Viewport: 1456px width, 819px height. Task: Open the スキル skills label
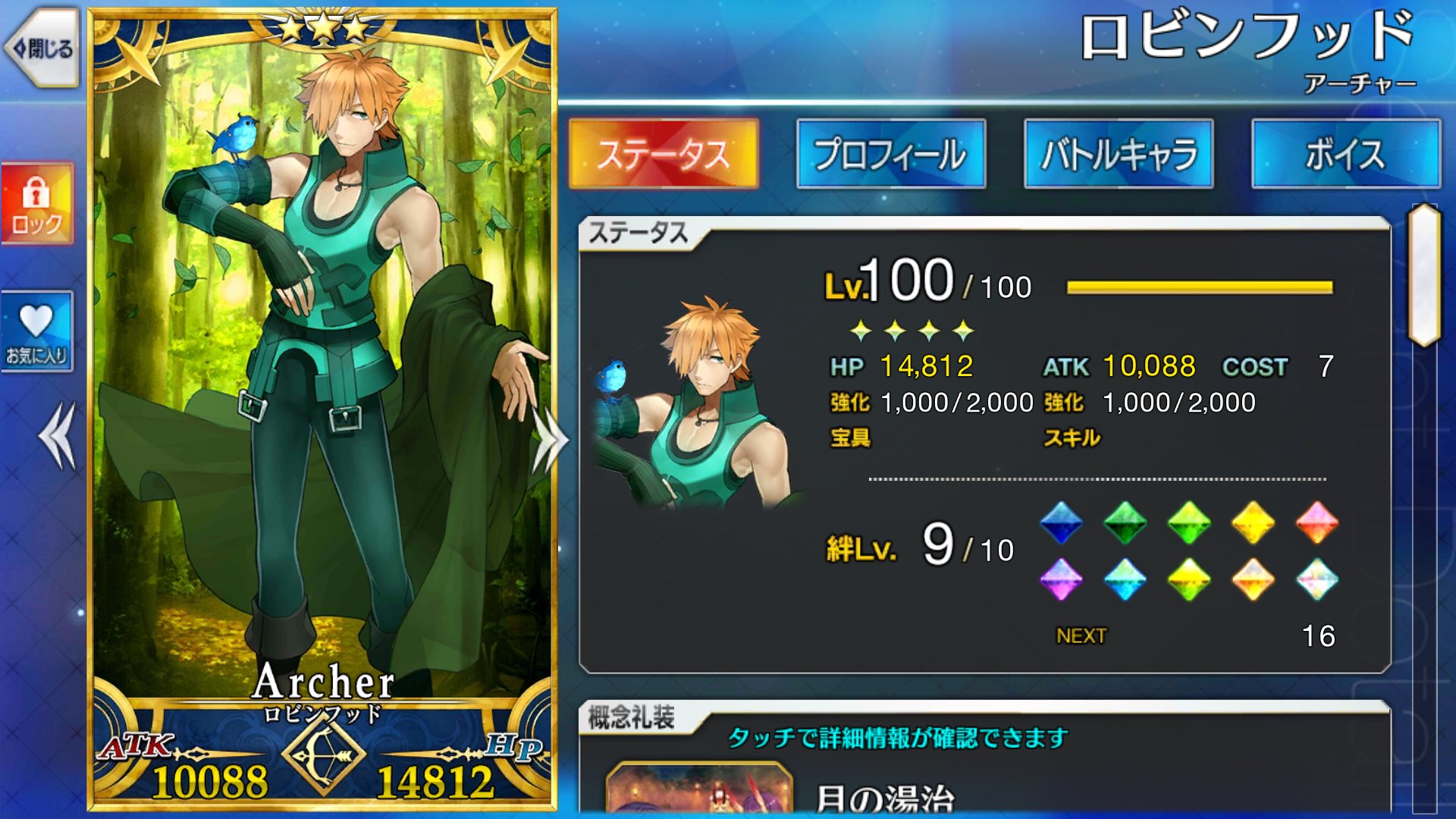(x=1072, y=438)
